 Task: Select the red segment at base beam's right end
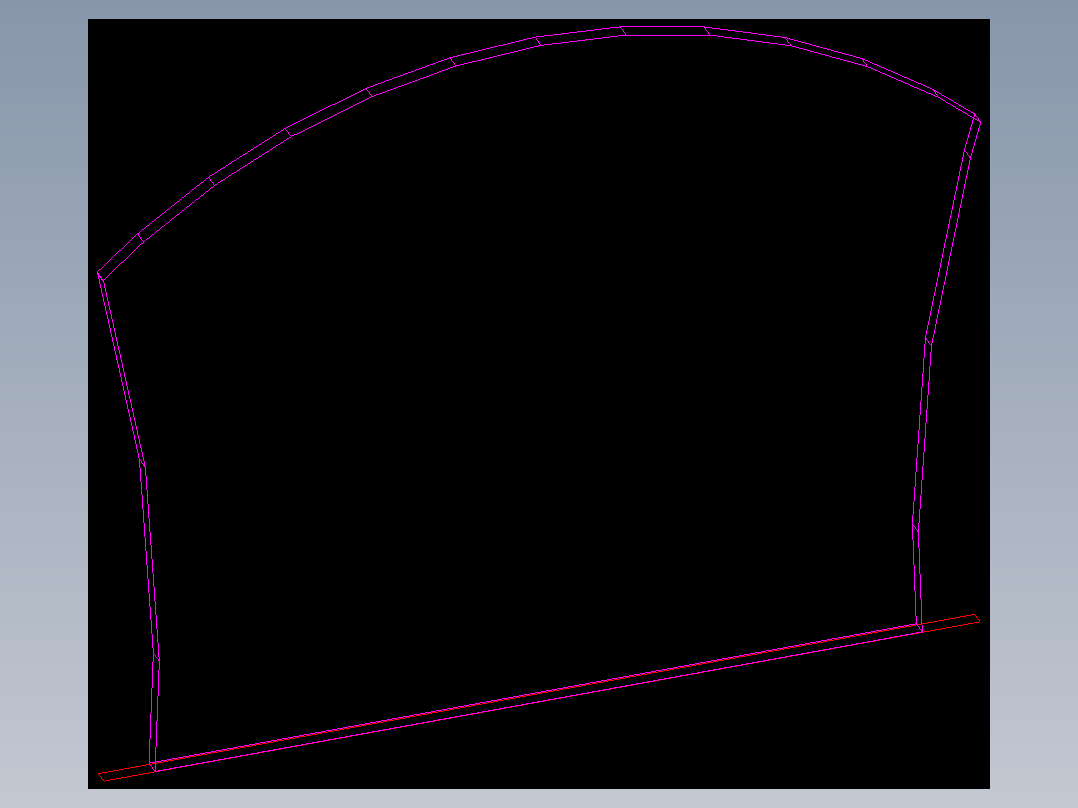(949, 624)
